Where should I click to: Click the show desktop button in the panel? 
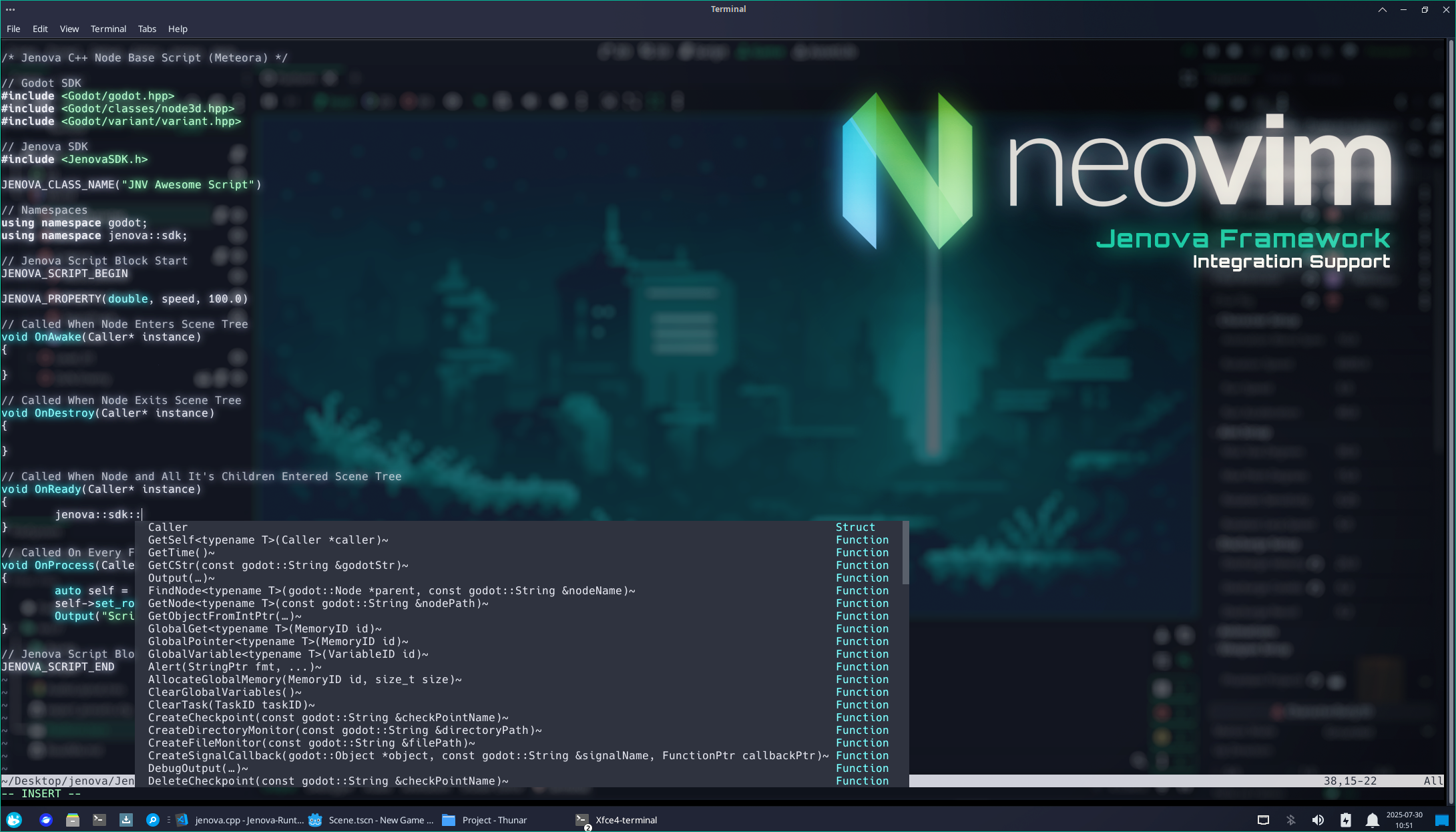pos(1442,820)
